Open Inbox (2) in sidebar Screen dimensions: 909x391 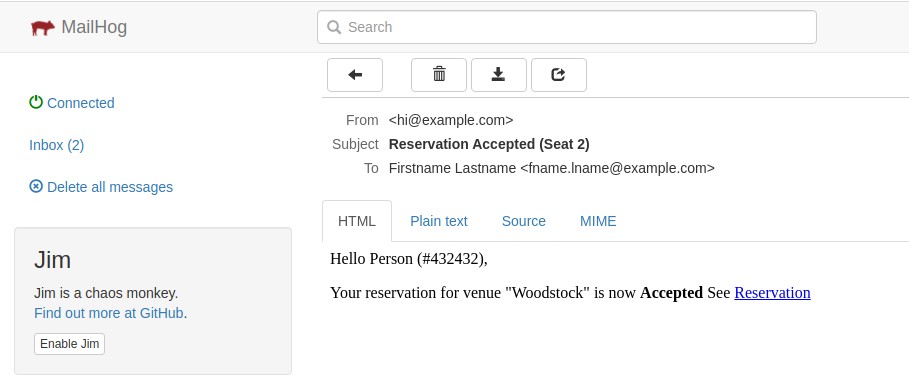(57, 145)
